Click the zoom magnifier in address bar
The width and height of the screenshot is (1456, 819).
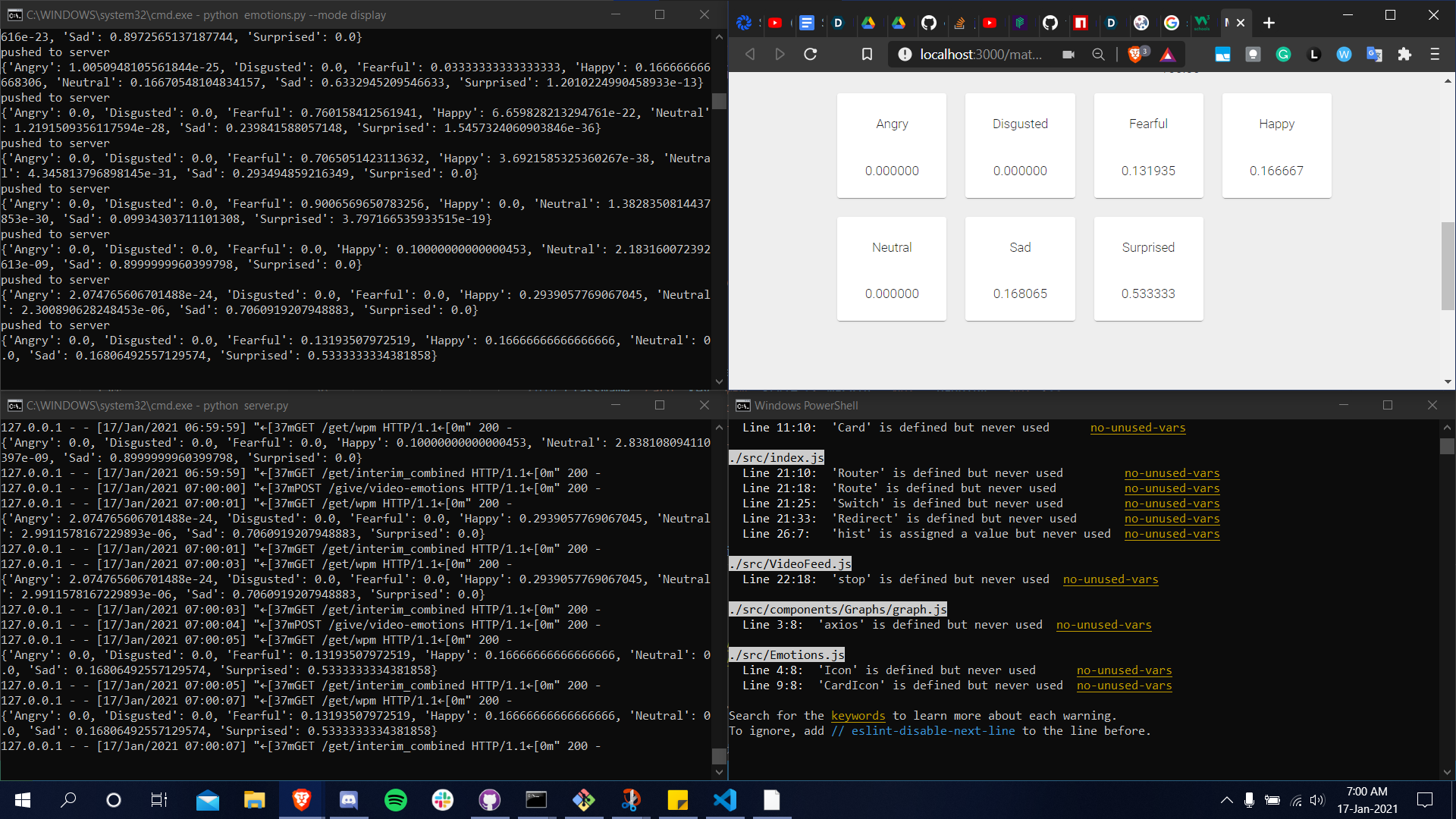point(1098,54)
